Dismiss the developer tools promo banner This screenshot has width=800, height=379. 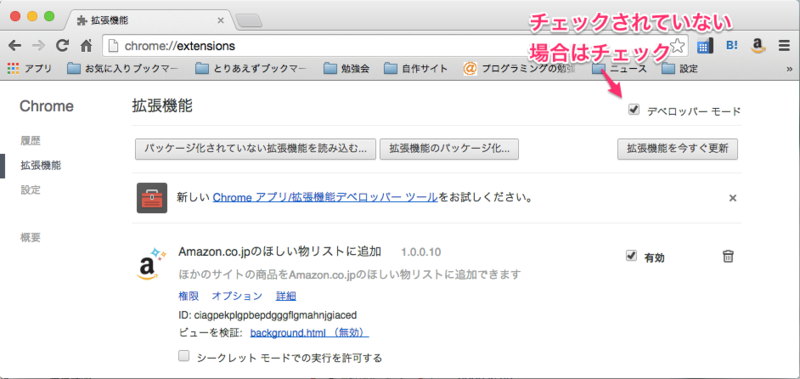733,198
